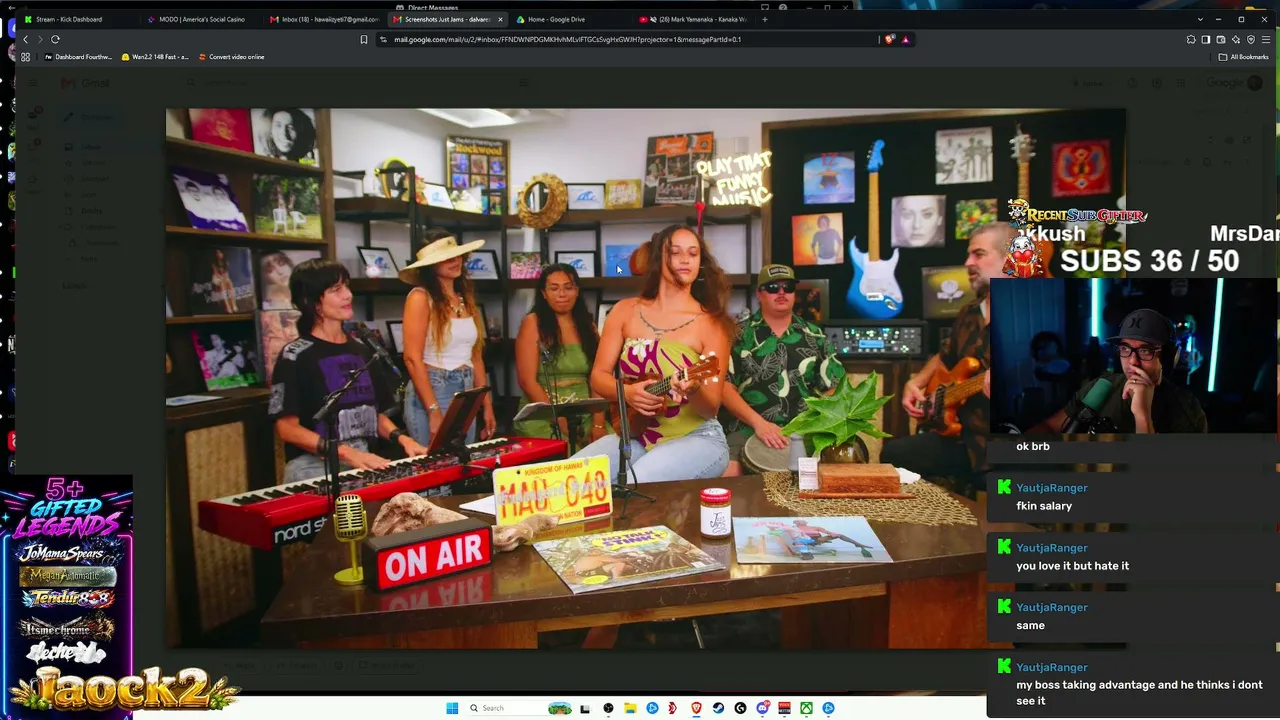Click the 'ok brb' chat message

click(x=1033, y=446)
